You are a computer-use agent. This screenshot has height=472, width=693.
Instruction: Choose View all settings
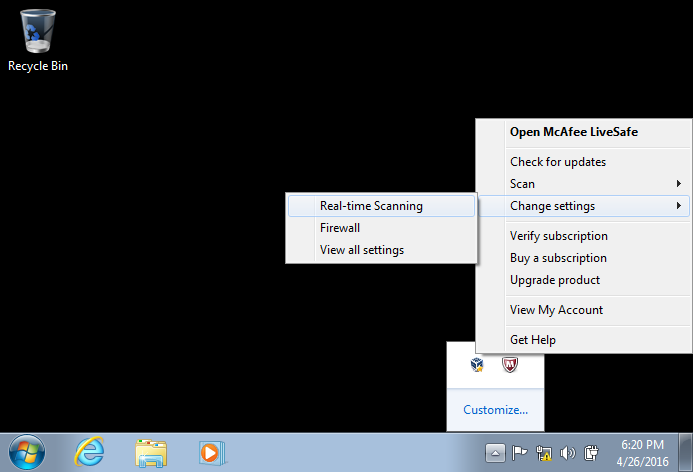[x=381, y=250]
